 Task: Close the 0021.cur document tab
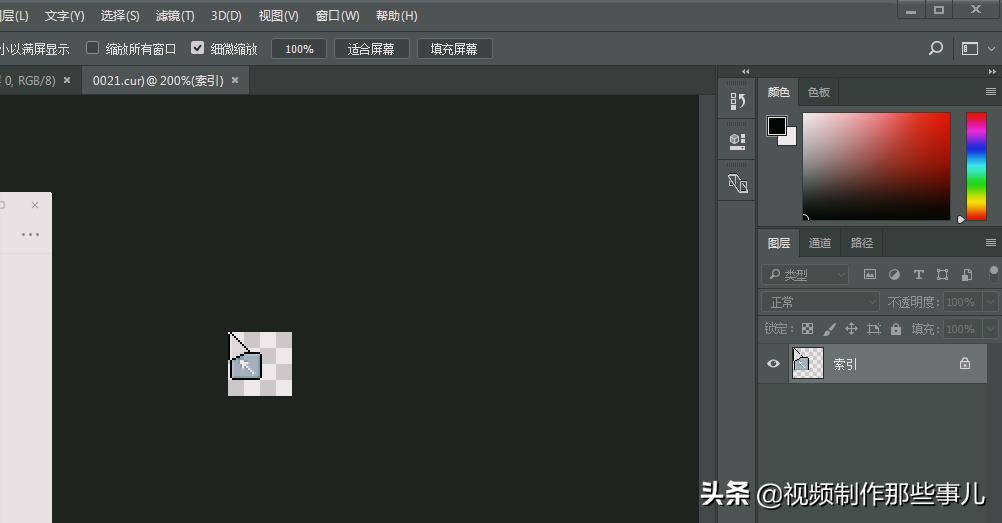[235, 80]
